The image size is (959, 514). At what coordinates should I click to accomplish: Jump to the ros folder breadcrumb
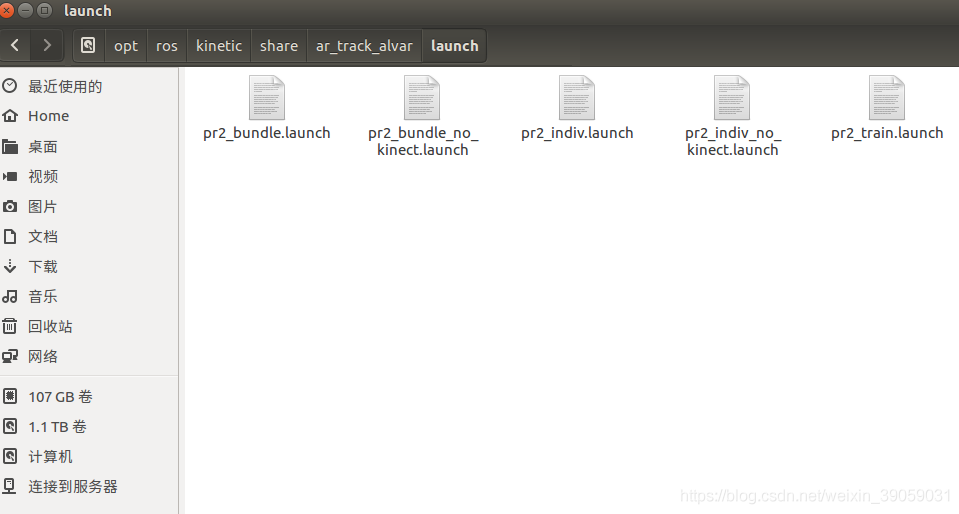point(167,46)
